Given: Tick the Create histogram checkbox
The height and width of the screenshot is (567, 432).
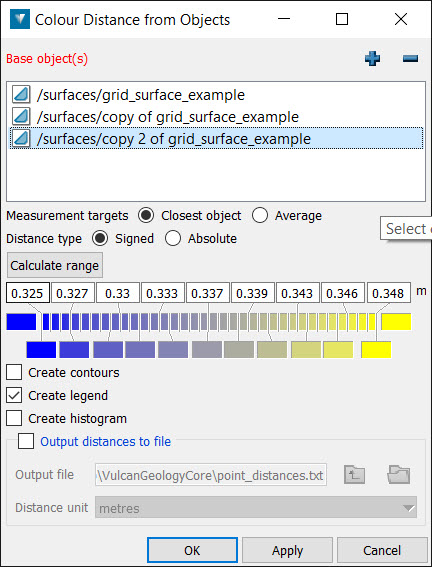Looking at the screenshot, I should pos(14,419).
